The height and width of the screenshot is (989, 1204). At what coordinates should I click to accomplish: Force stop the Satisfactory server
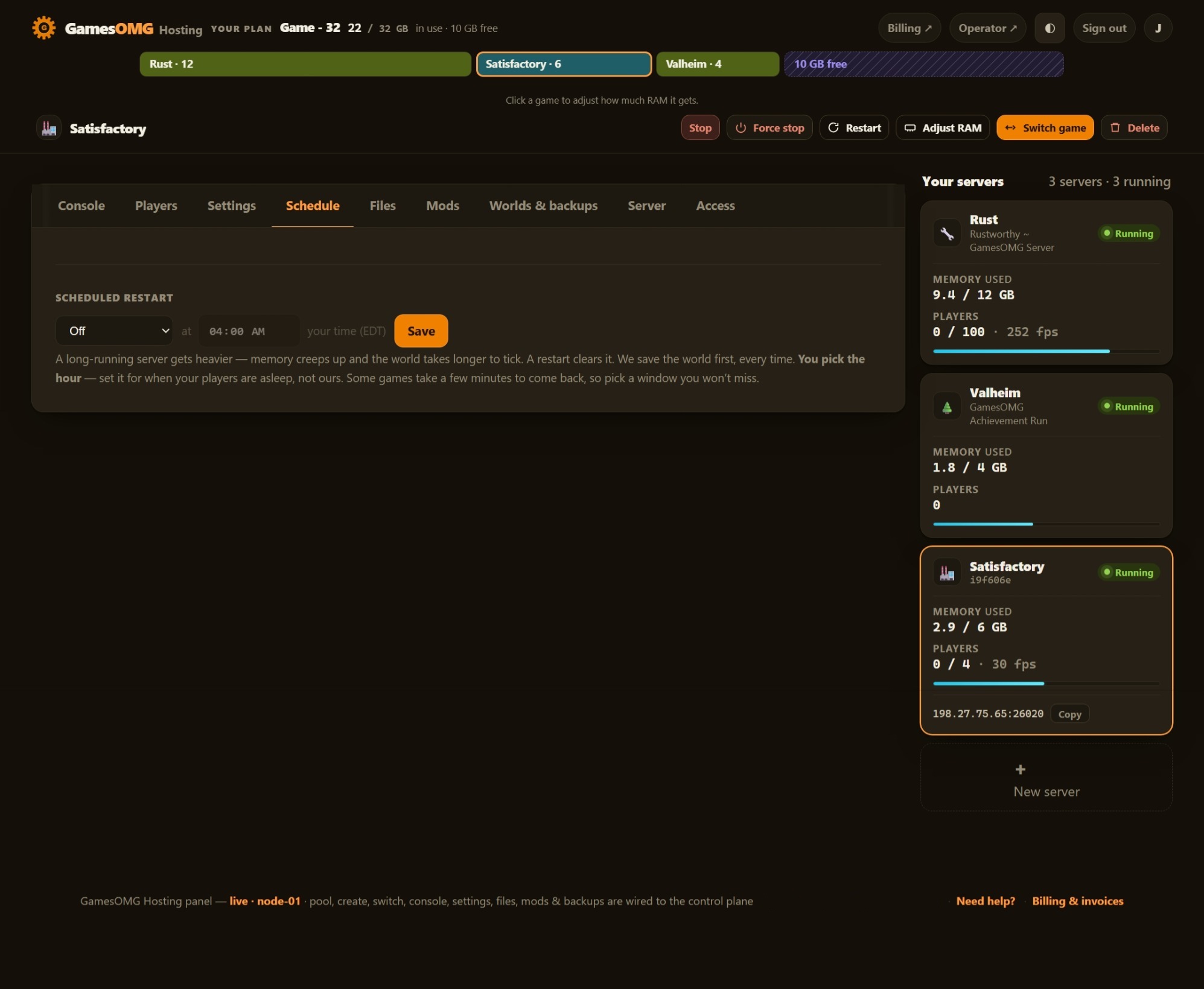769,127
